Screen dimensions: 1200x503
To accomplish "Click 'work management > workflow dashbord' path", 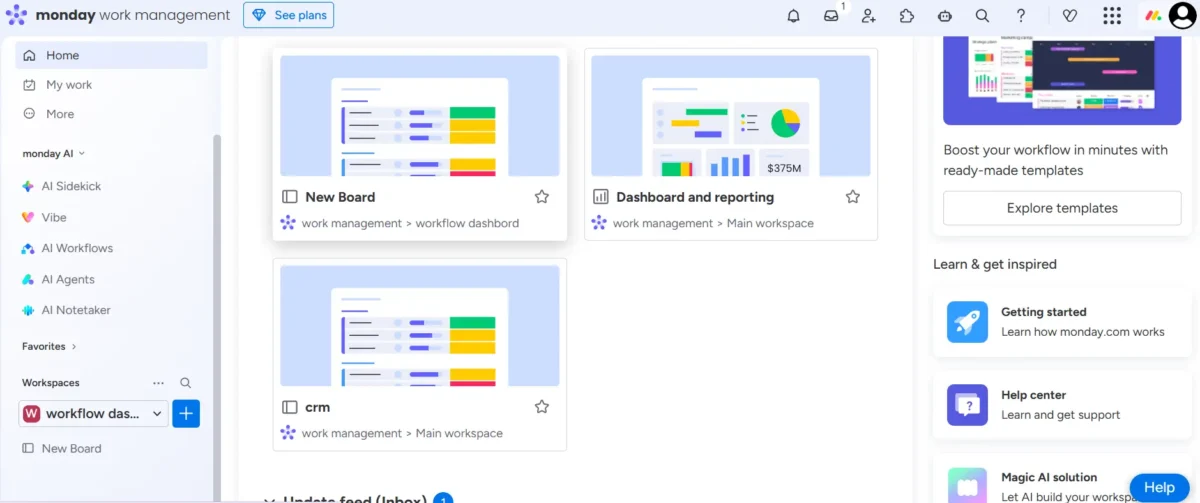I will click(410, 223).
